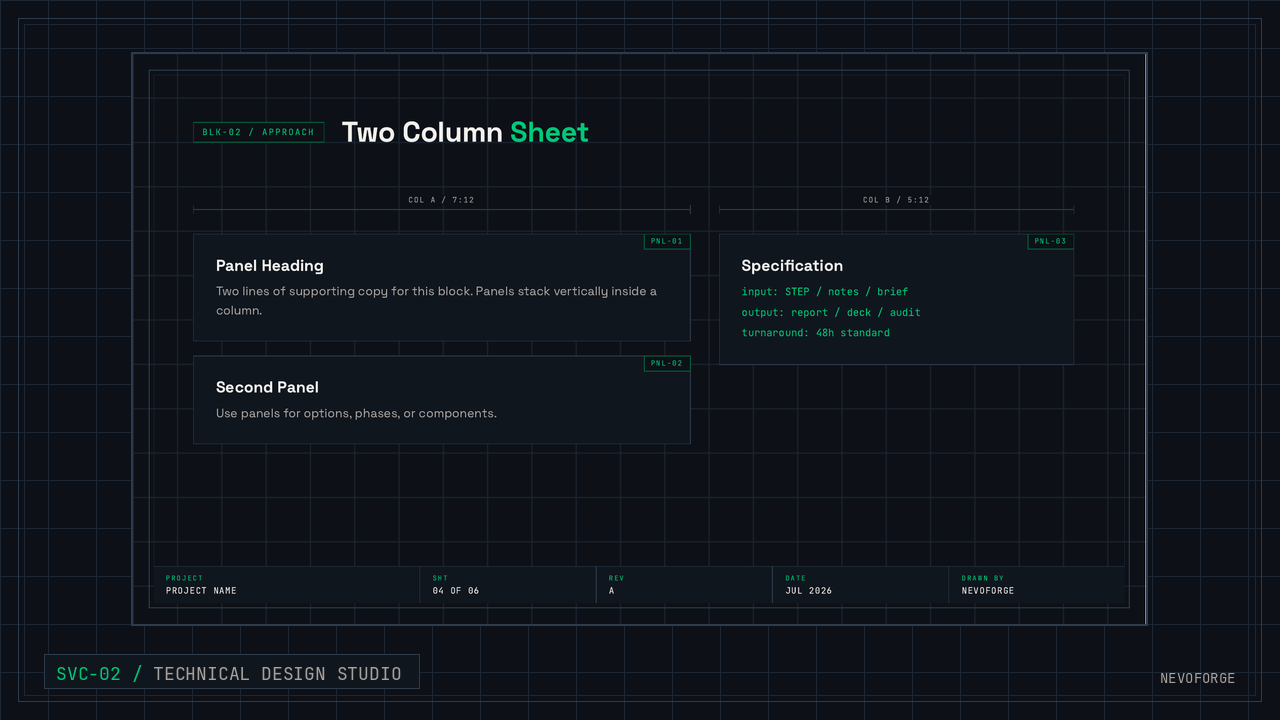Viewport: 1280px width, 720px height.
Task: Select the COL A / 7:12 ruler label
Action: coord(441,200)
